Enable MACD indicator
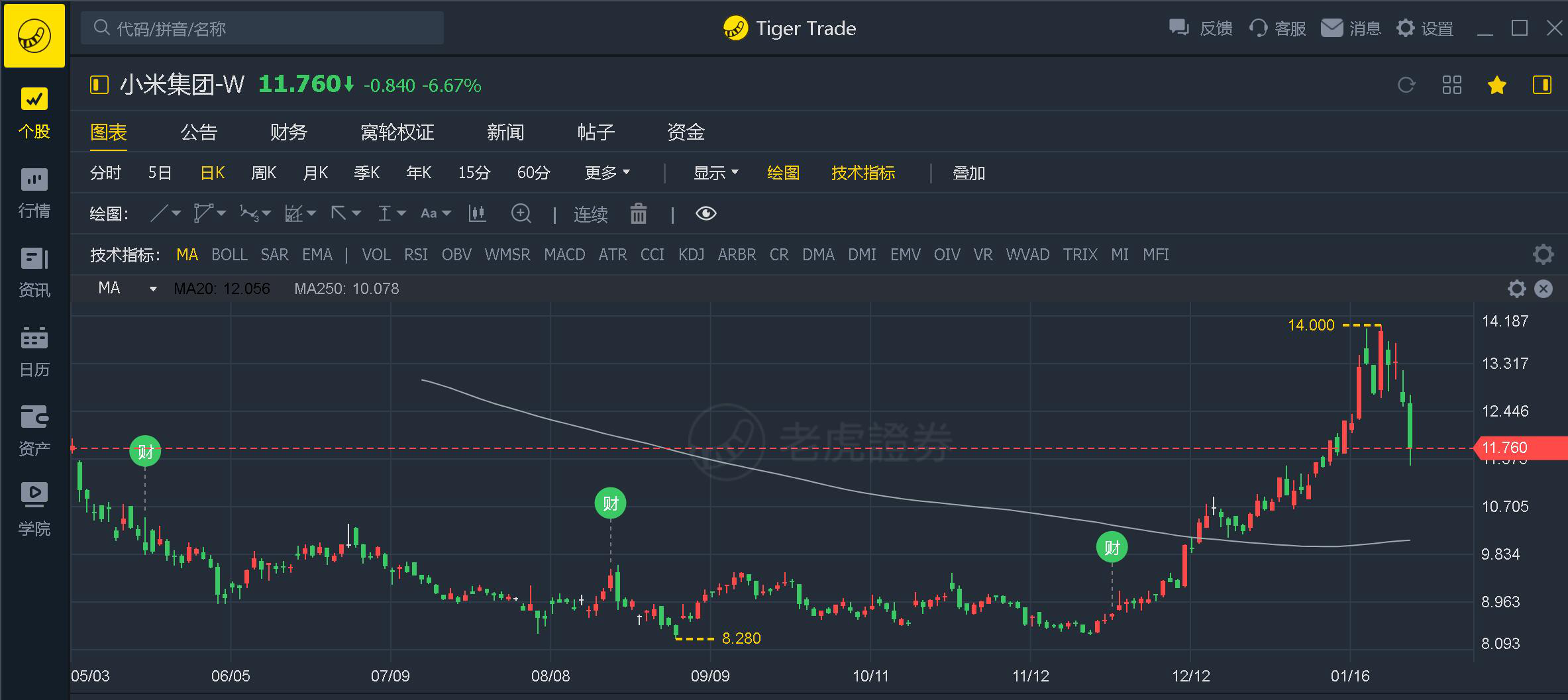 [564, 254]
